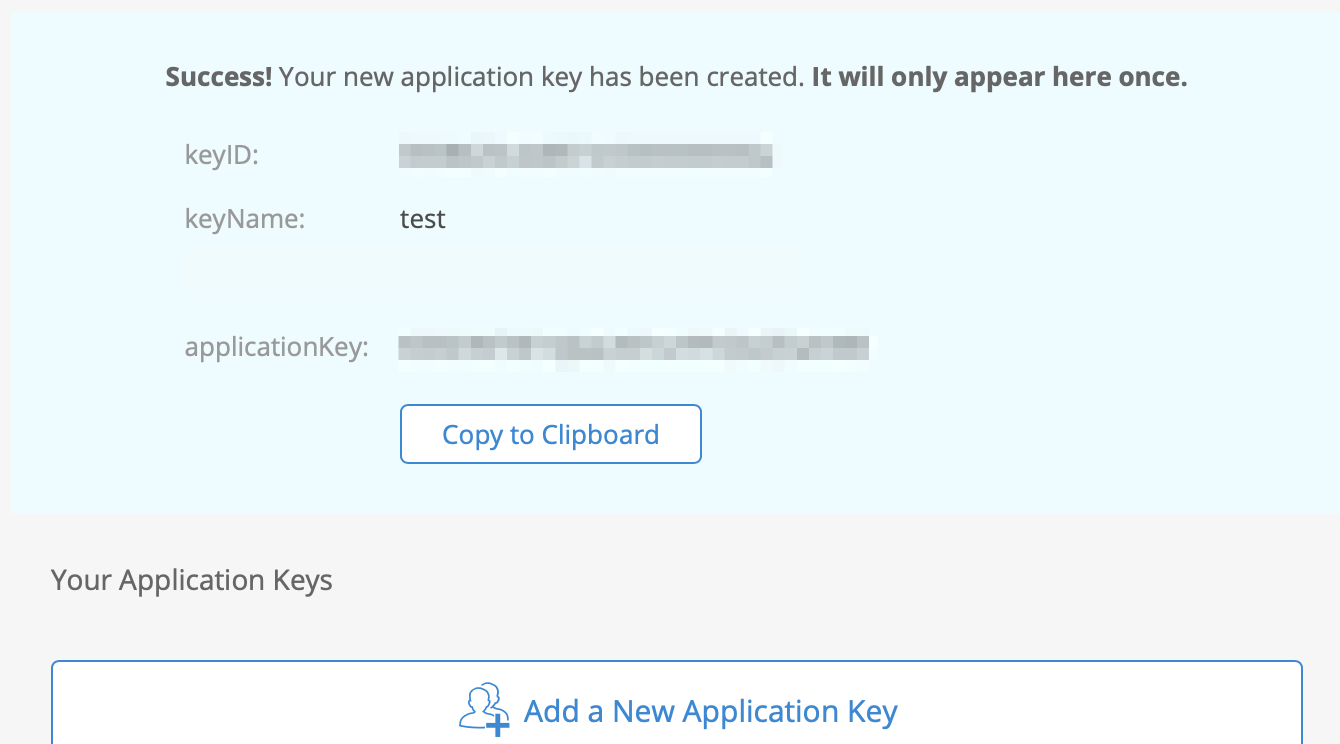Click the keyID: label

pyautogui.click(x=222, y=156)
